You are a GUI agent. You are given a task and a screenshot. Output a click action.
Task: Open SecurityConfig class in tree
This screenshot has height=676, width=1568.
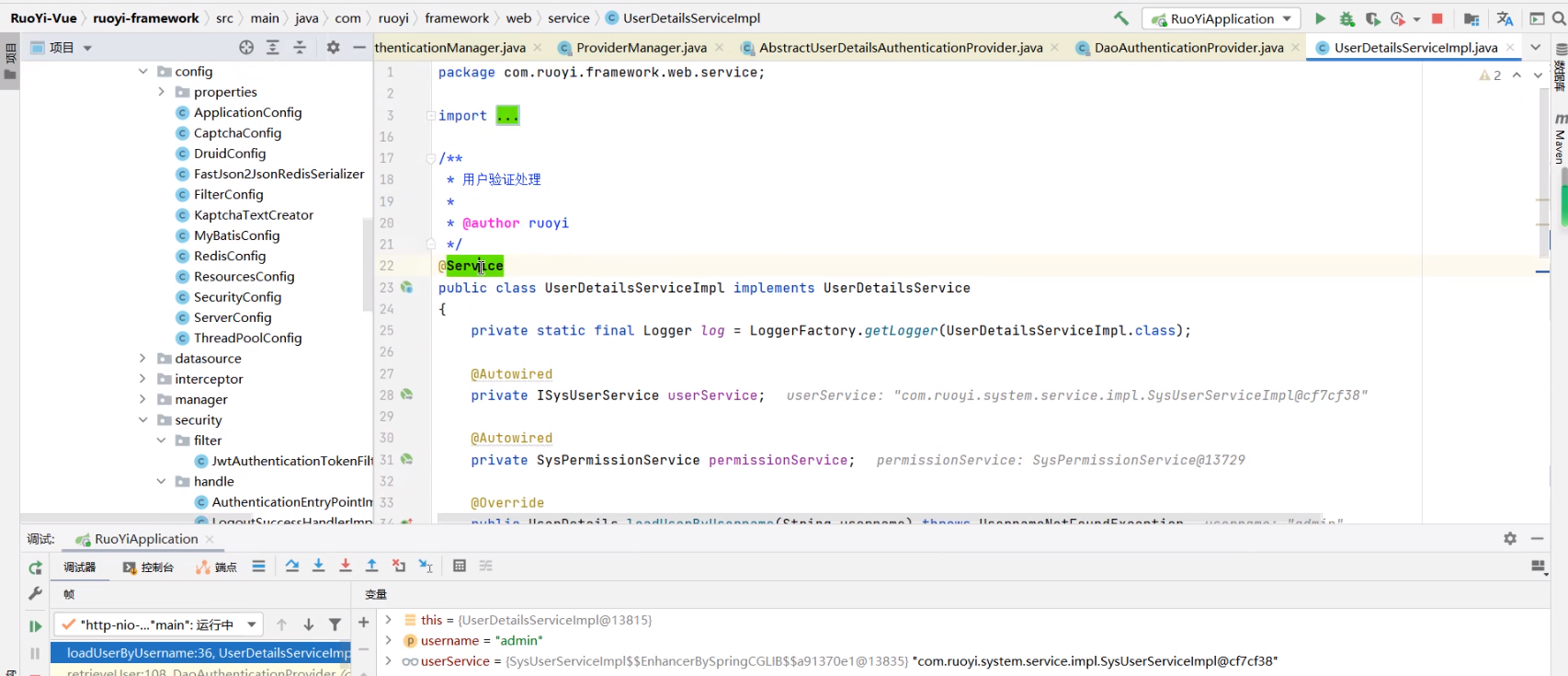(237, 297)
